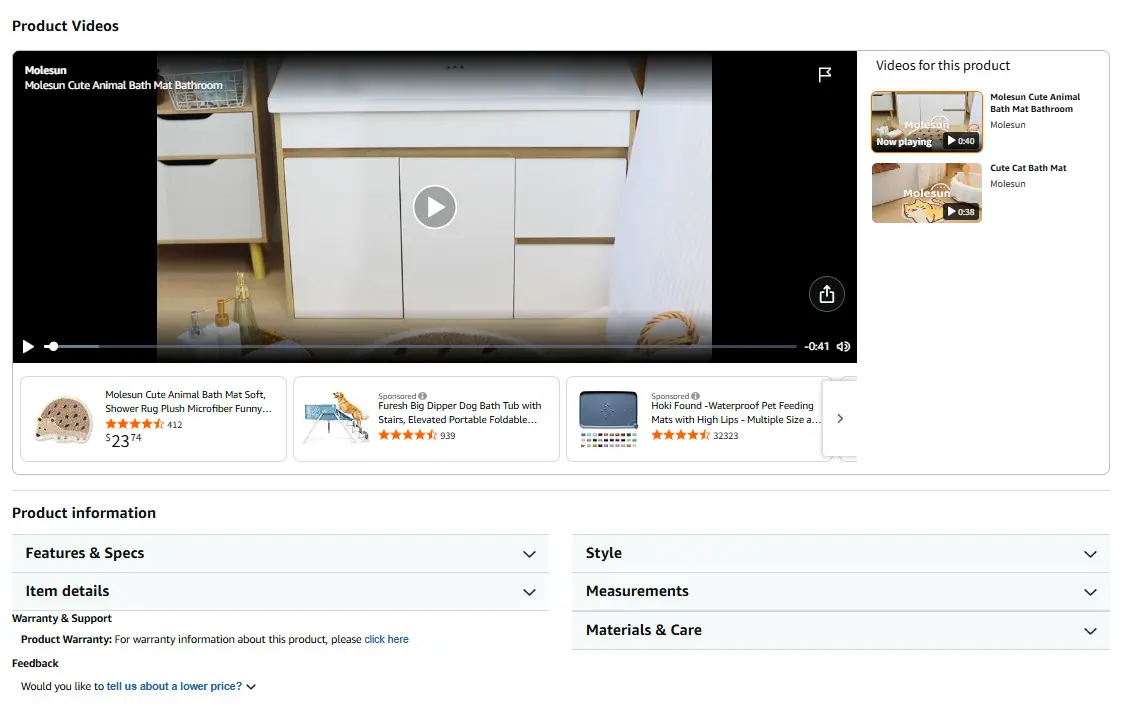This screenshot has width=1125, height=712.
Task: Click the video progress slider handle
Action: (53, 347)
